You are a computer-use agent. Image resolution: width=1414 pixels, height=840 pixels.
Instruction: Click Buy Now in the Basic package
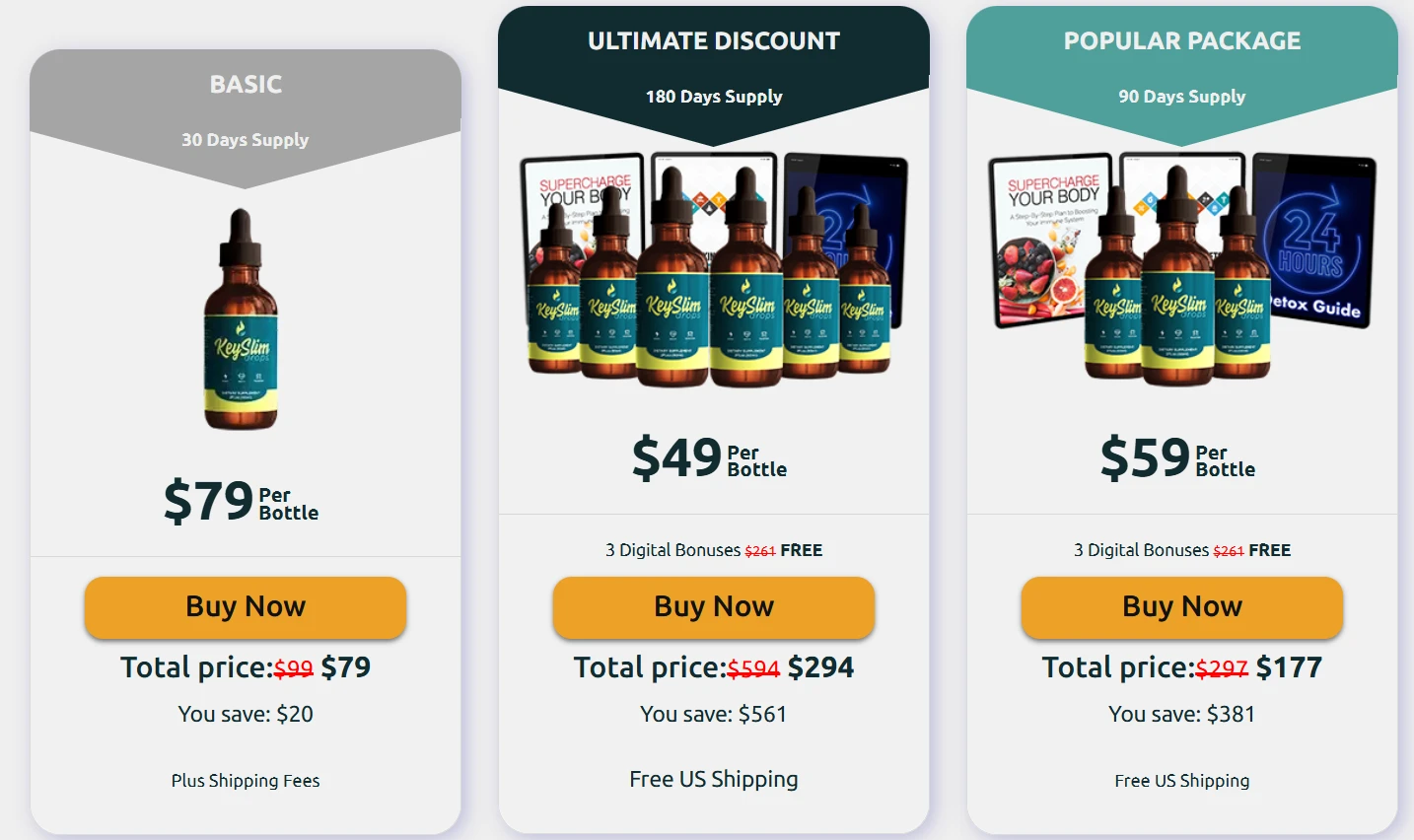[x=246, y=607]
